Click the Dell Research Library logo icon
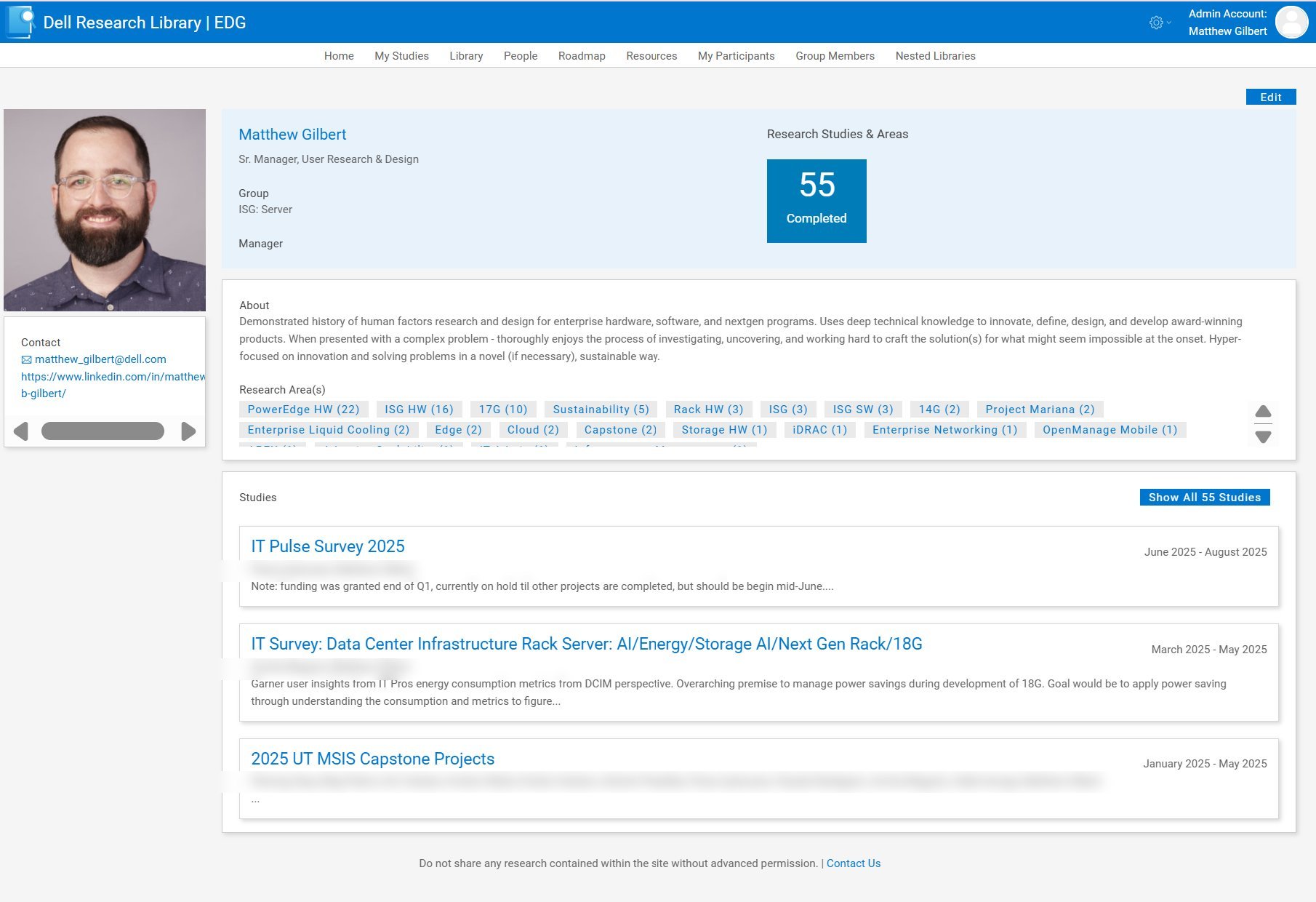This screenshot has width=1316, height=902. pyautogui.click(x=20, y=22)
